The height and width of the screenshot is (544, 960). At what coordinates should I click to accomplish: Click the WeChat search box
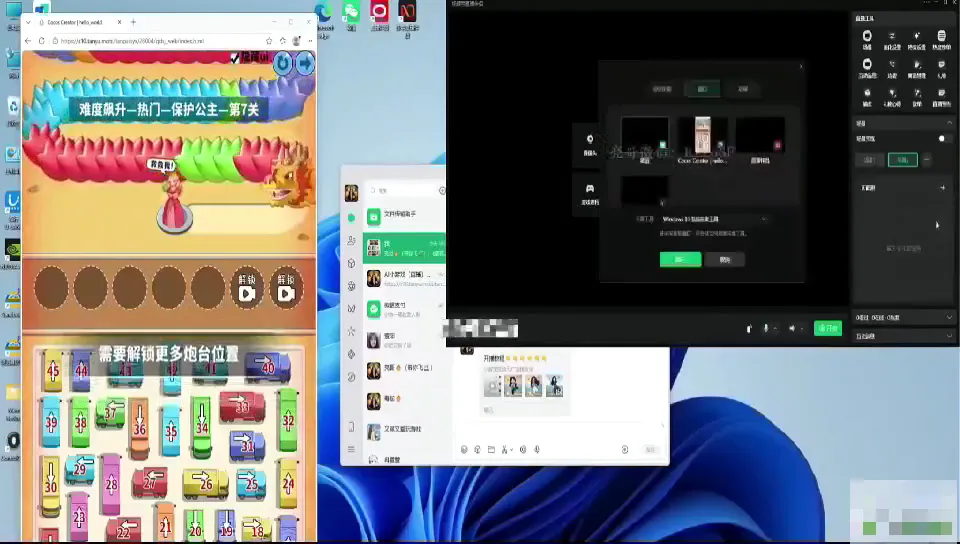click(x=401, y=191)
